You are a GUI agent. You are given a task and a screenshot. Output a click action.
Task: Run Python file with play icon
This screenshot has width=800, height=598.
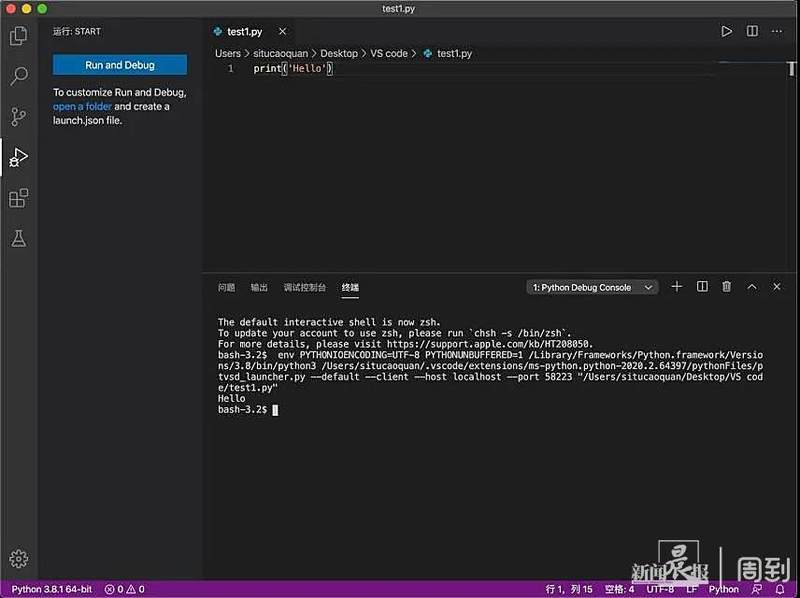pos(727,32)
